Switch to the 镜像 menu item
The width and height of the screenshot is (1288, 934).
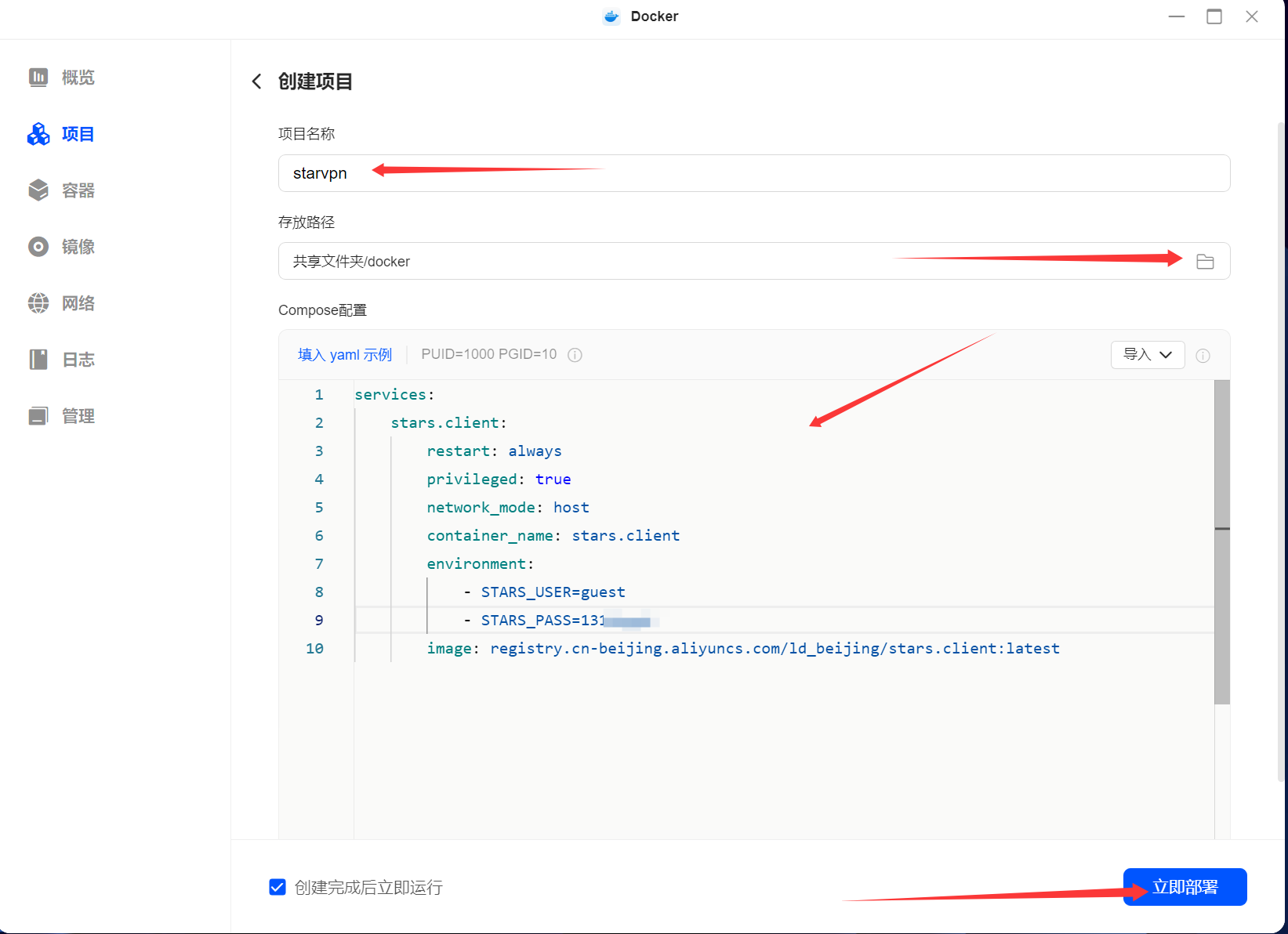78,247
